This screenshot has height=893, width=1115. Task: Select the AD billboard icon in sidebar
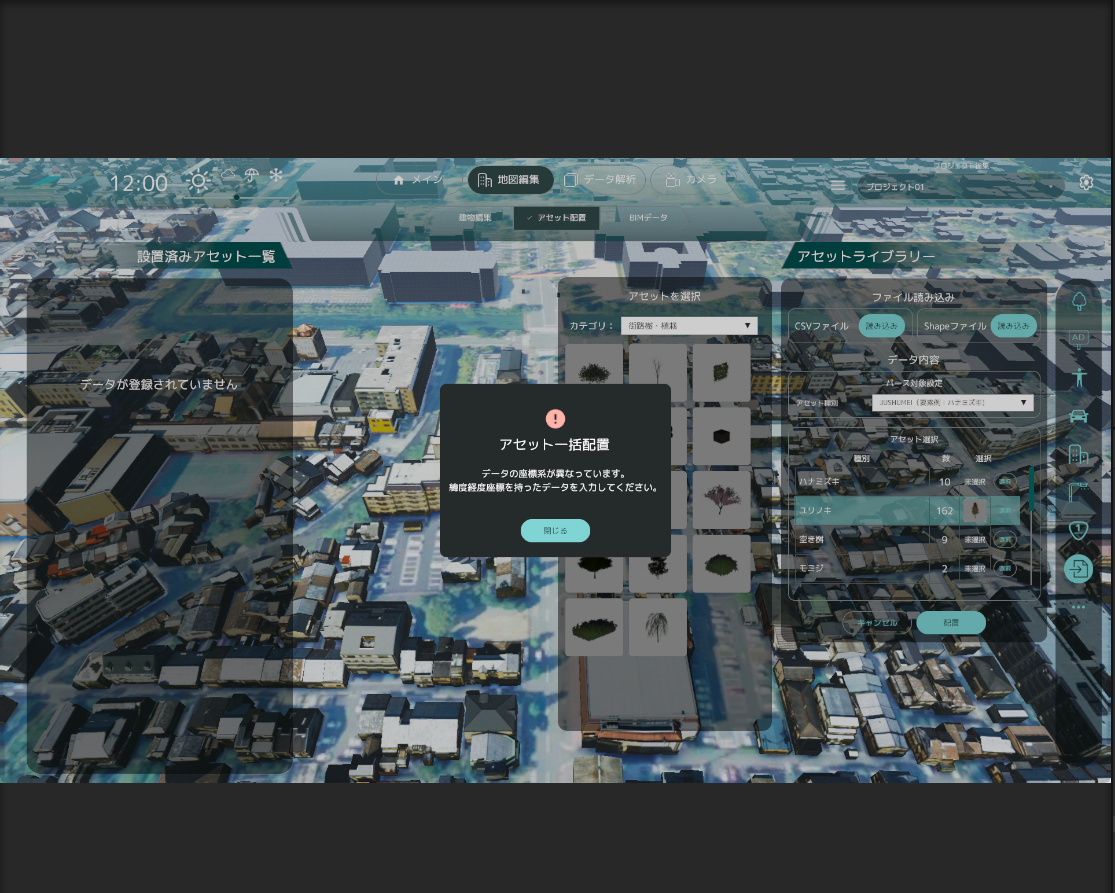point(1078,338)
